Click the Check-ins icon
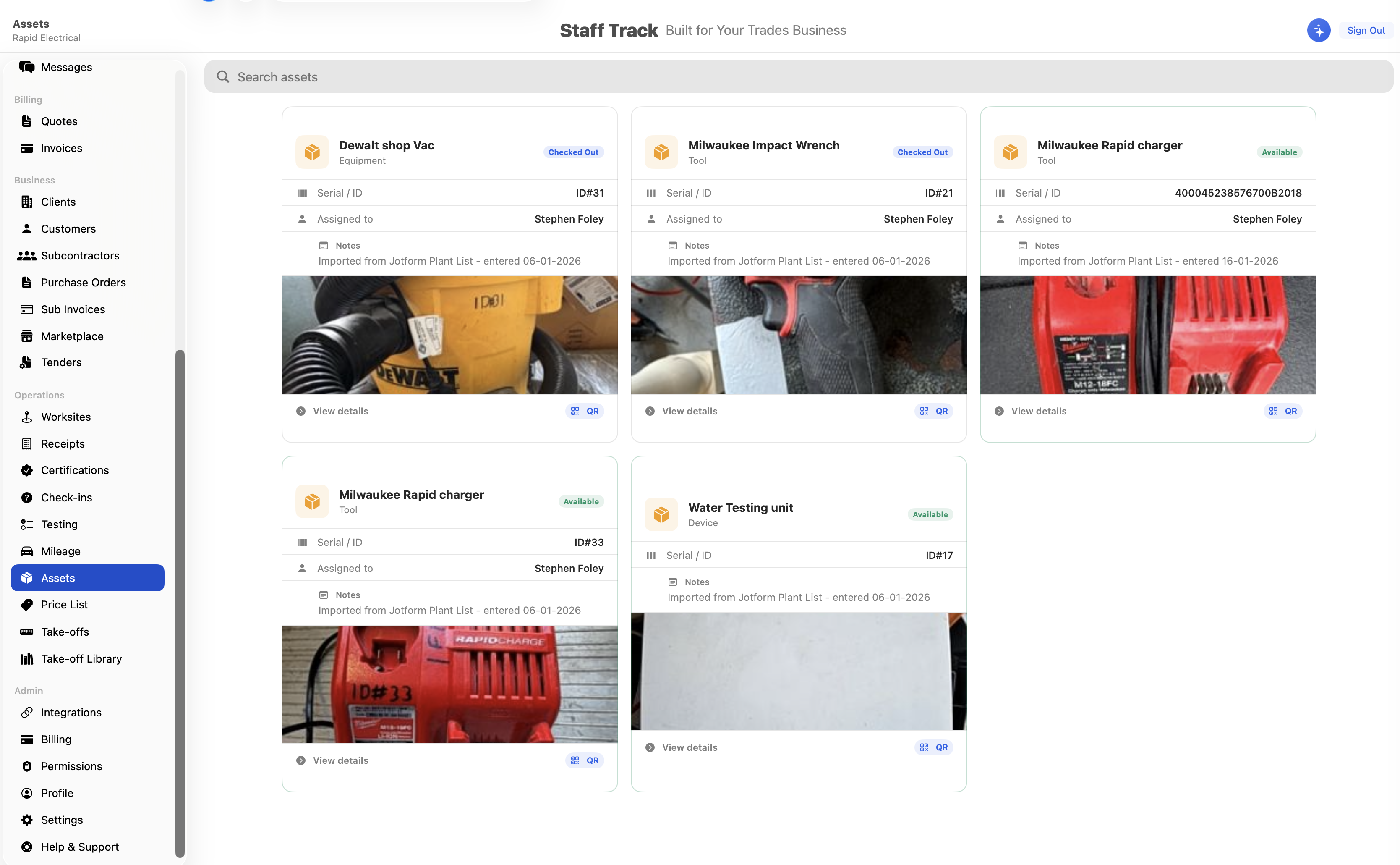The height and width of the screenshot is (865, 1400). pyautogui.click(x=26, y=498)
